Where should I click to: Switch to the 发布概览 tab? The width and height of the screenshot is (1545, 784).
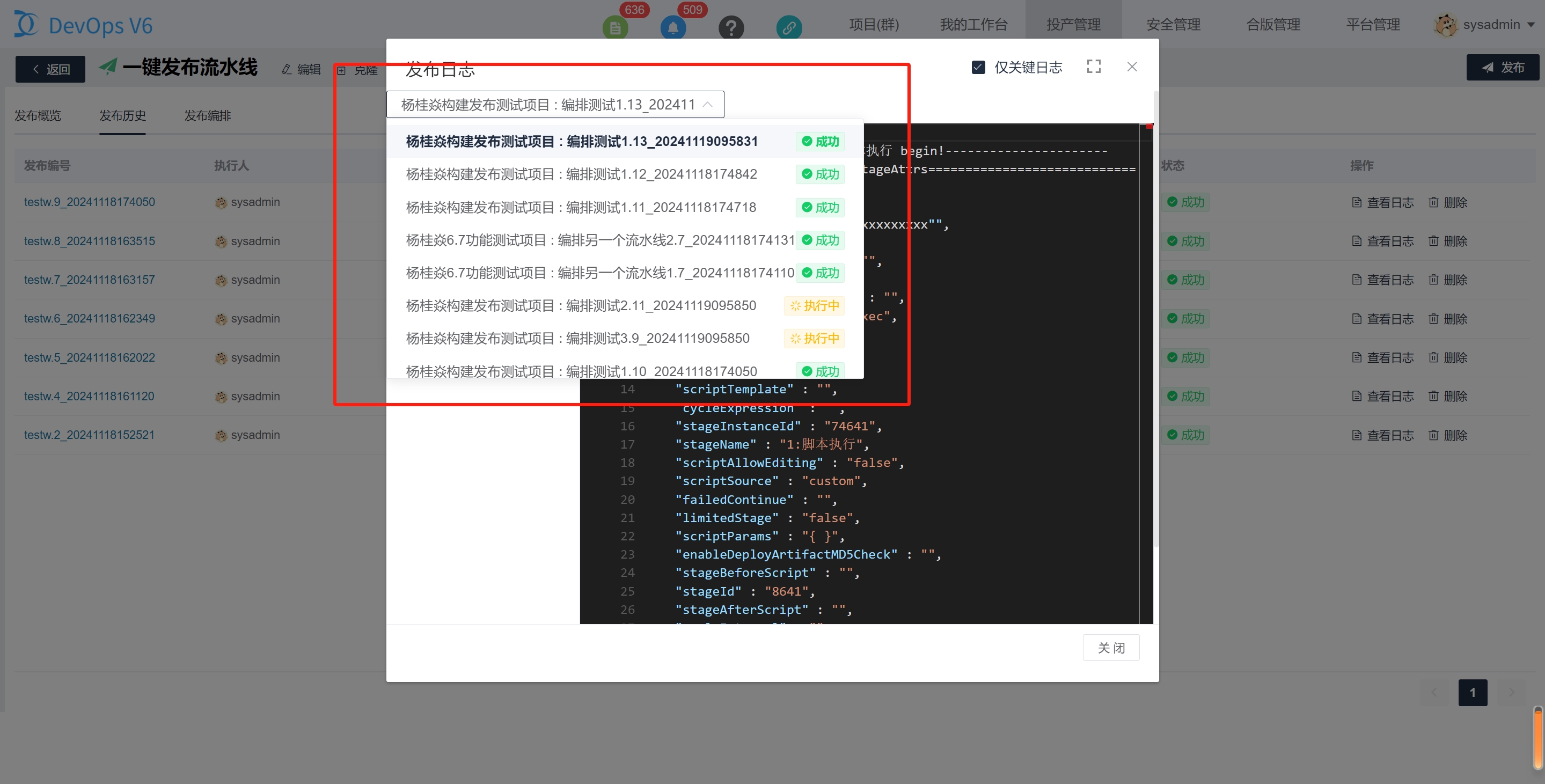38,115
